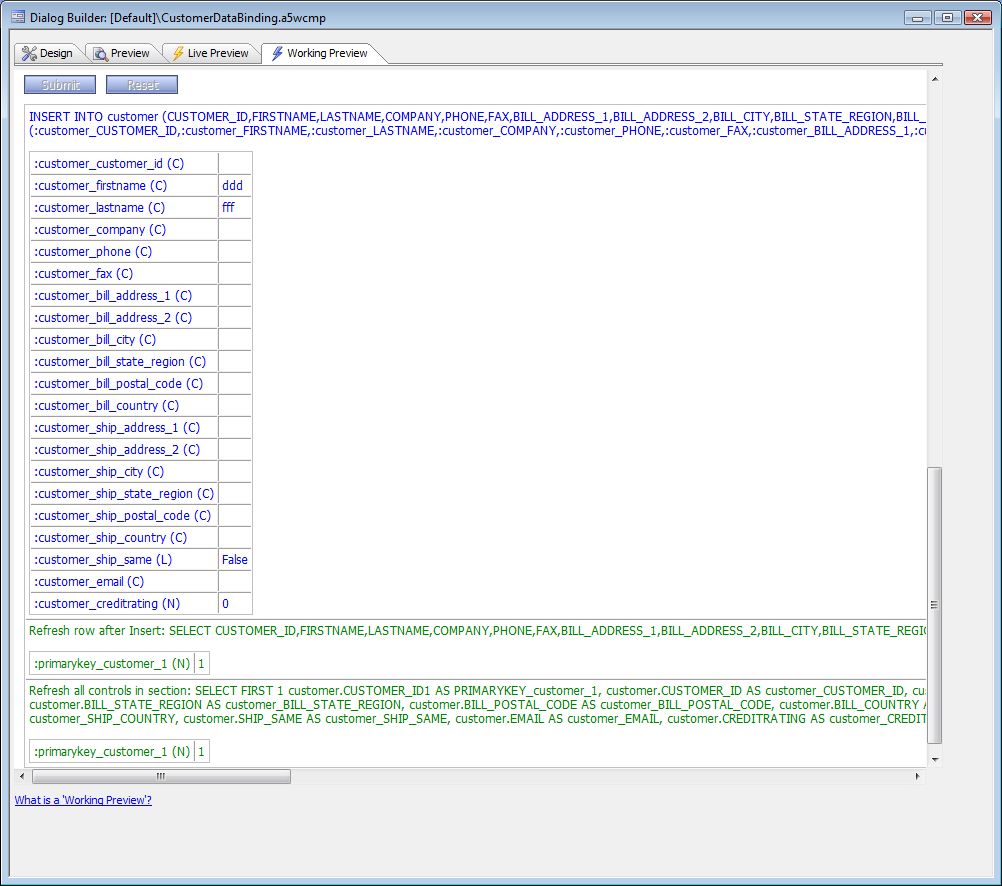Click the vertical scrollbar thumb
1002x886 pixels.
(x=934, y=605)
